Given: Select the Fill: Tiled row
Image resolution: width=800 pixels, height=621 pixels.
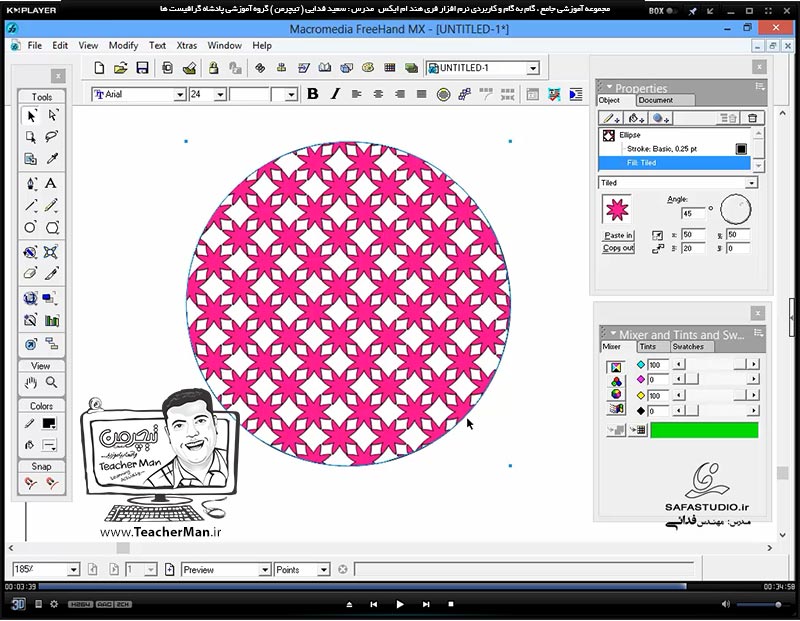Looking at the screenshot, I should 674,163.
